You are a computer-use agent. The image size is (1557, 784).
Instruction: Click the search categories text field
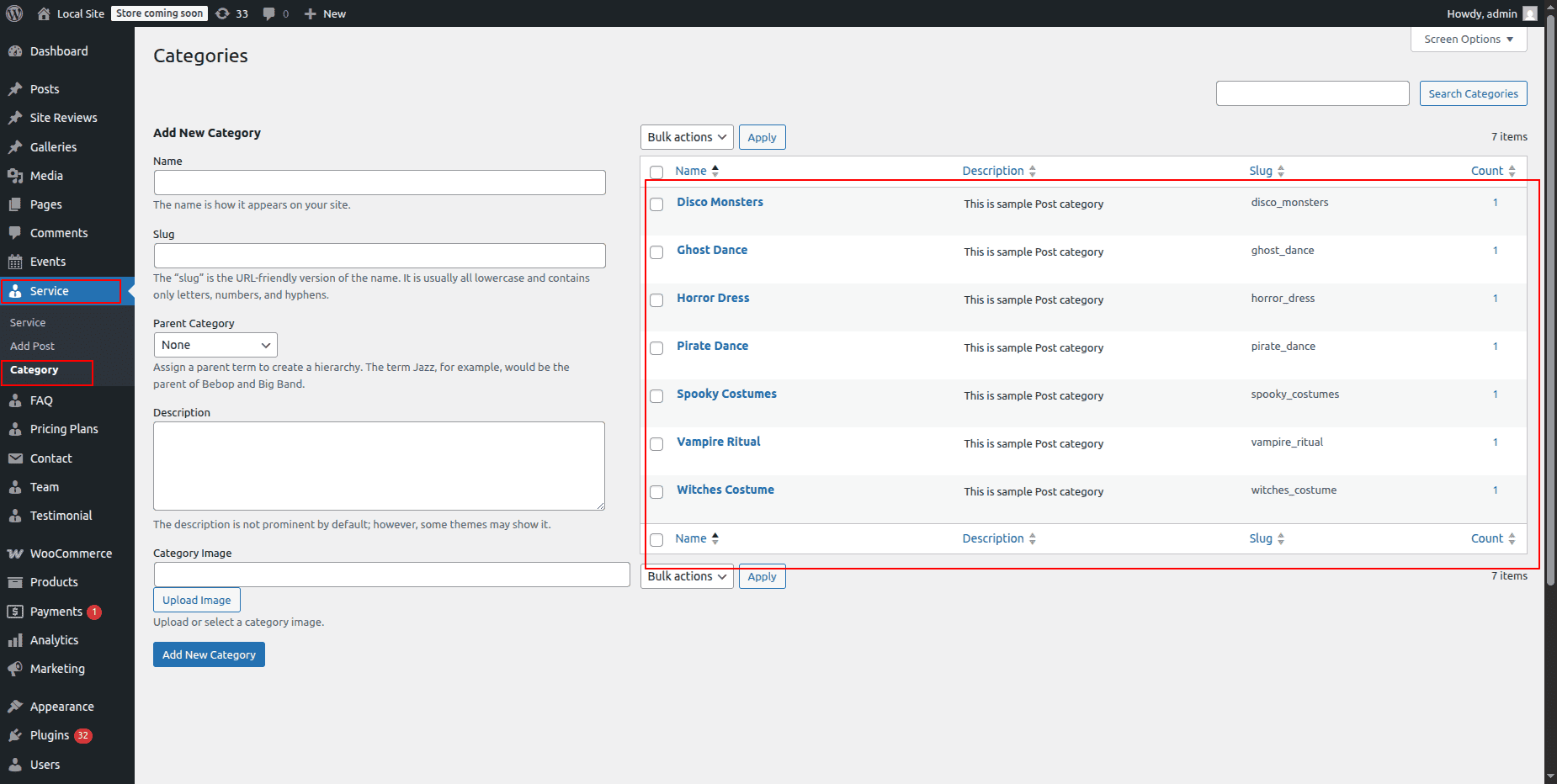coord(1311,93)
